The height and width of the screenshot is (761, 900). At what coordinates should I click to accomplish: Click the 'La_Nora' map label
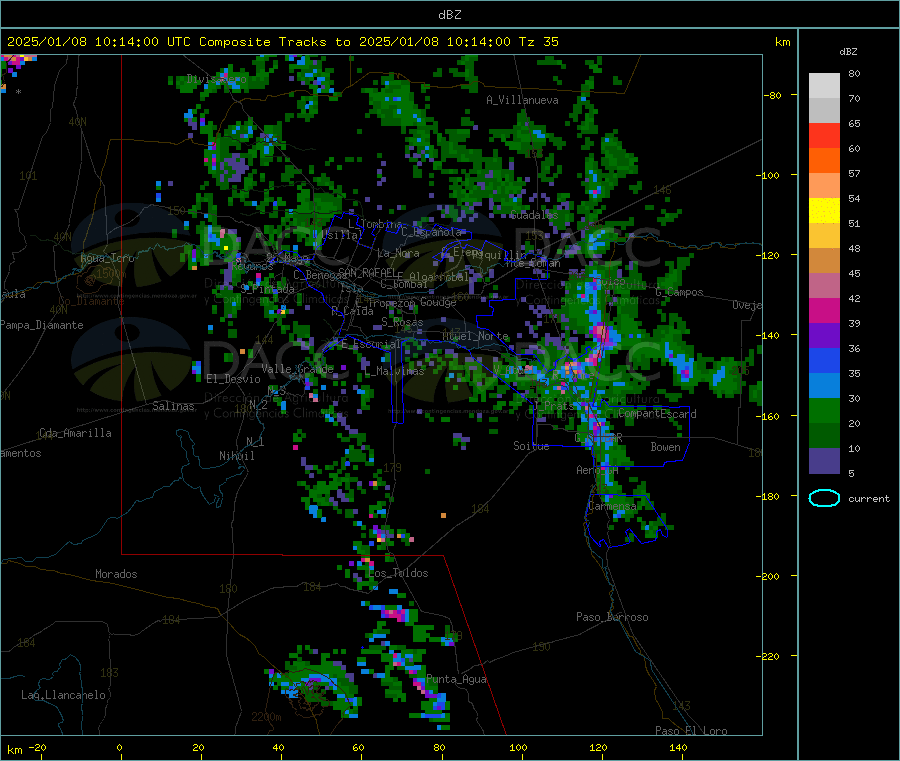398,253
